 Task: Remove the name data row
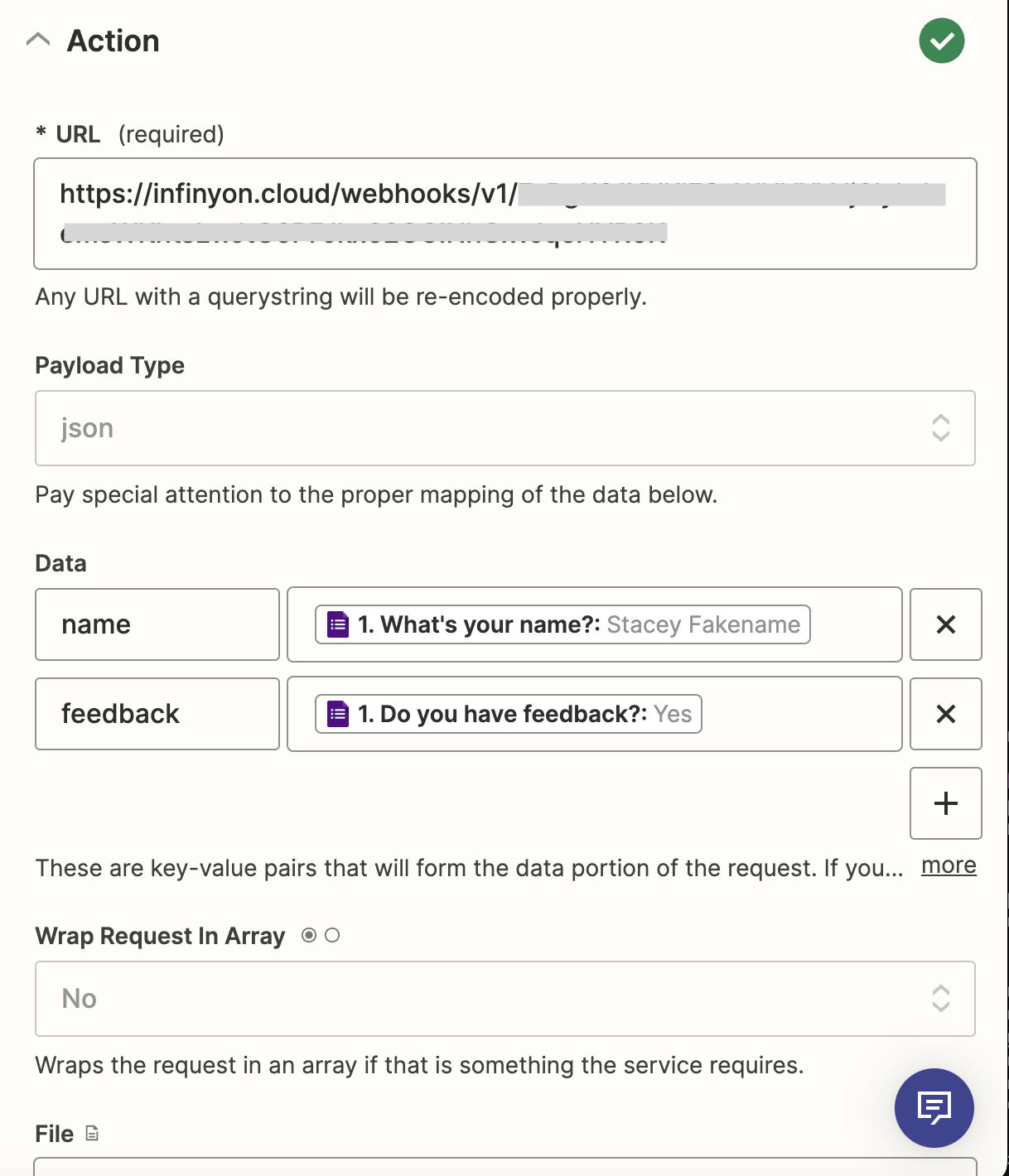point(945,624)
